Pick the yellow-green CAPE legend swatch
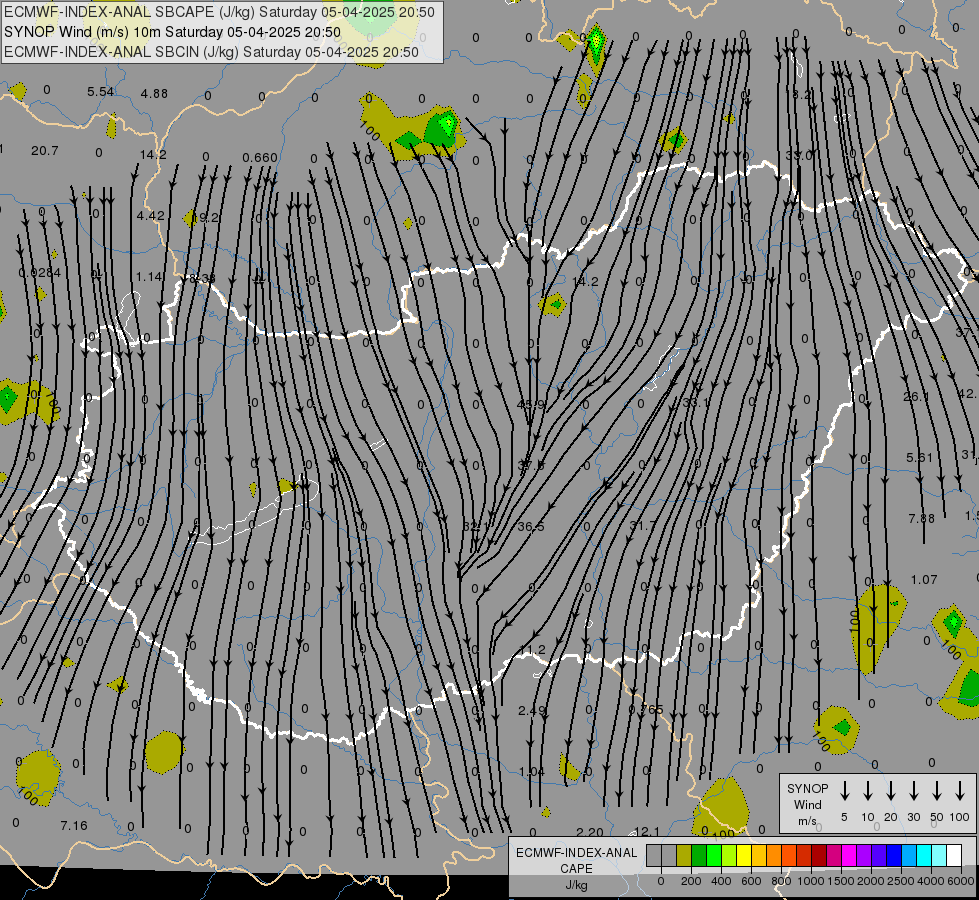The height and width of the screenshot is (900, 979). click(x=729, y=855)
